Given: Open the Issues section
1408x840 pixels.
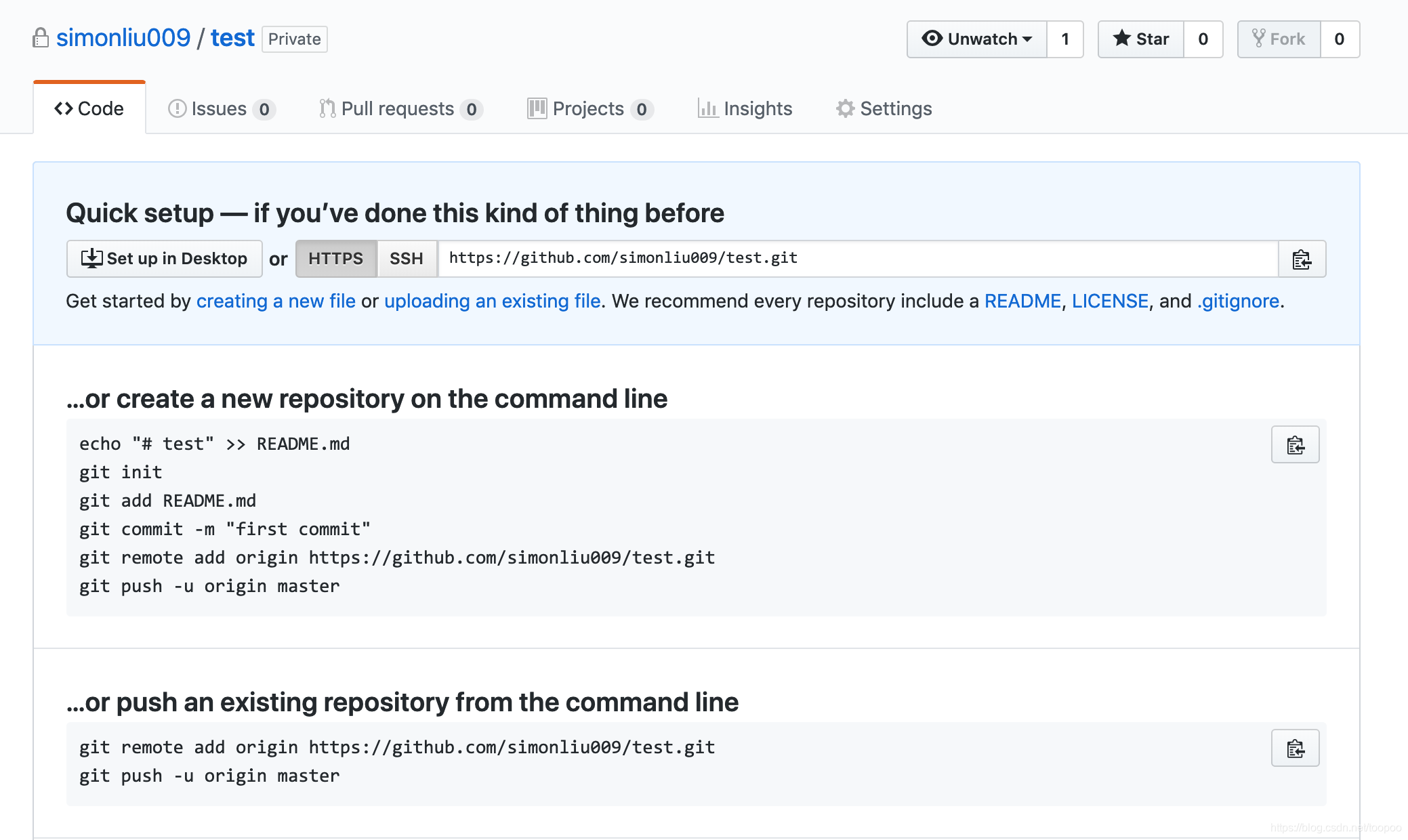Looking at the screenshot, I should (x=222, y=107).
